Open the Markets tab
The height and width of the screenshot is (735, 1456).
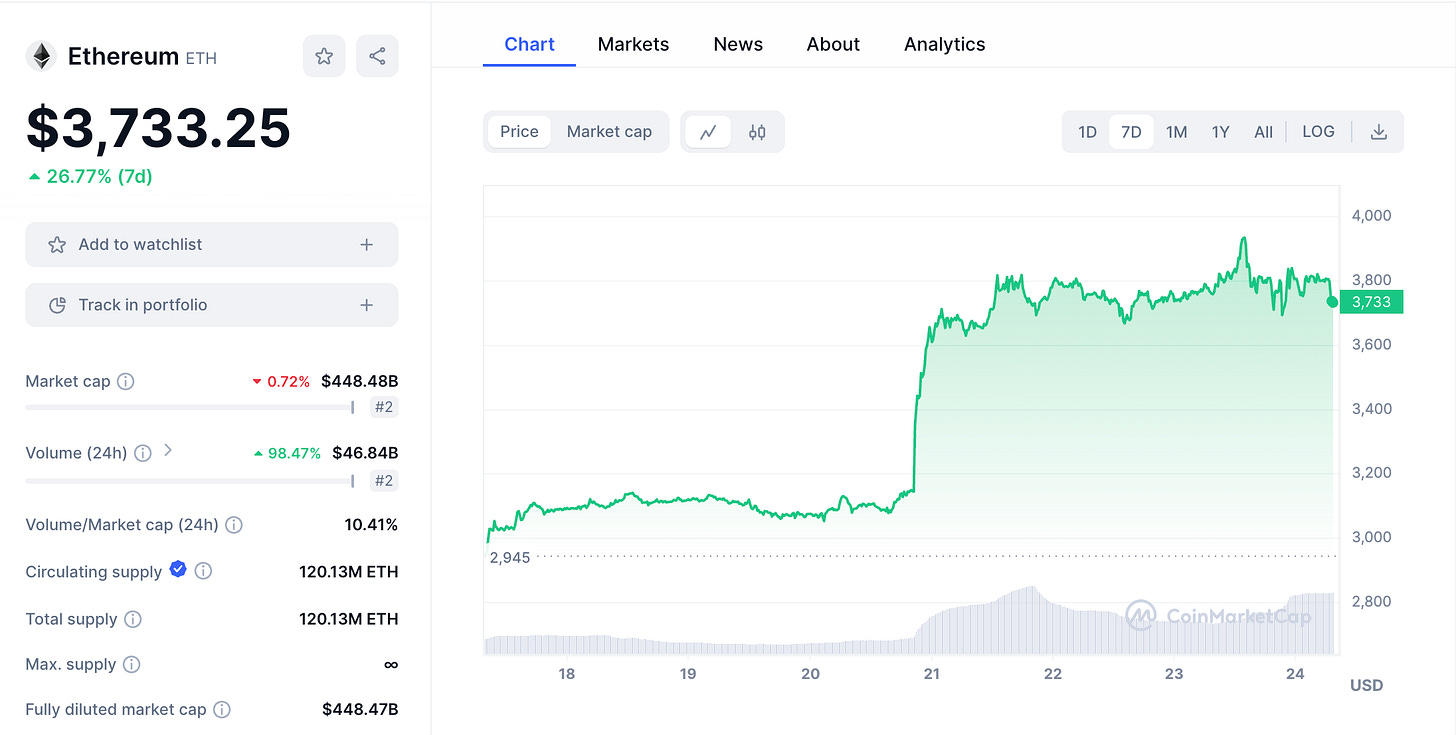point(633,44)
